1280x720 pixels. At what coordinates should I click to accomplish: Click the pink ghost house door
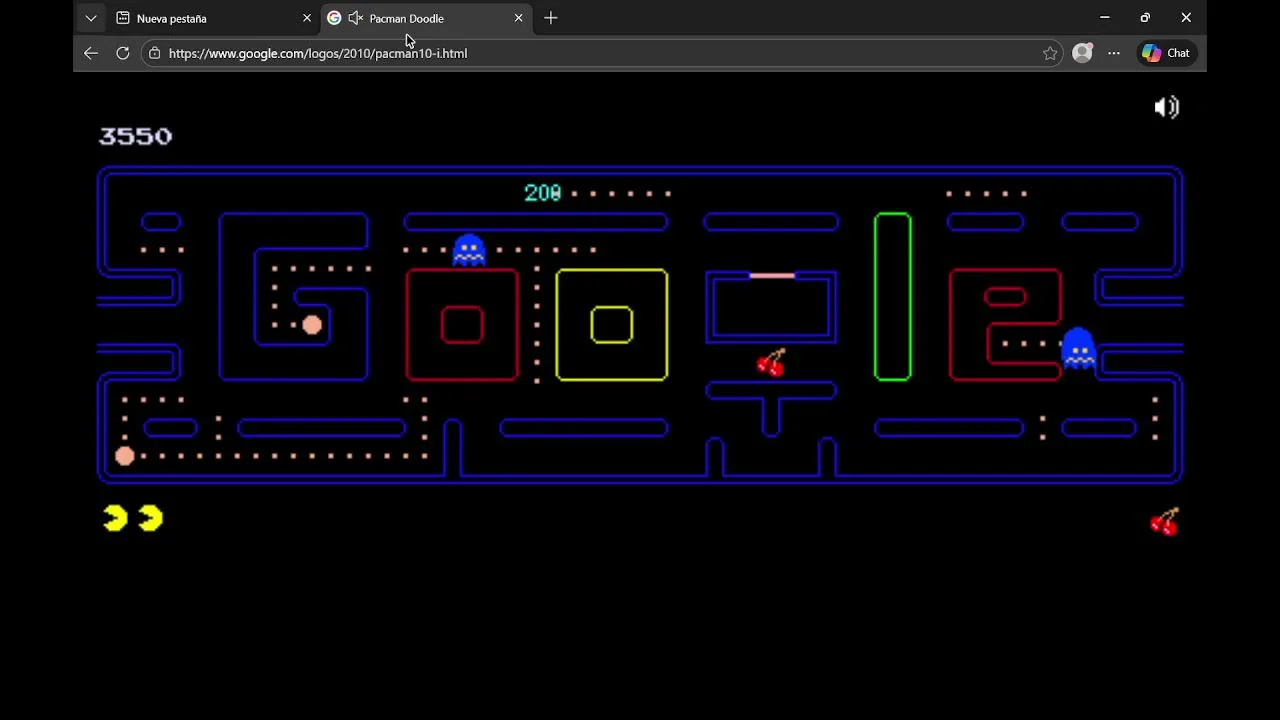[x=771, y=275]
